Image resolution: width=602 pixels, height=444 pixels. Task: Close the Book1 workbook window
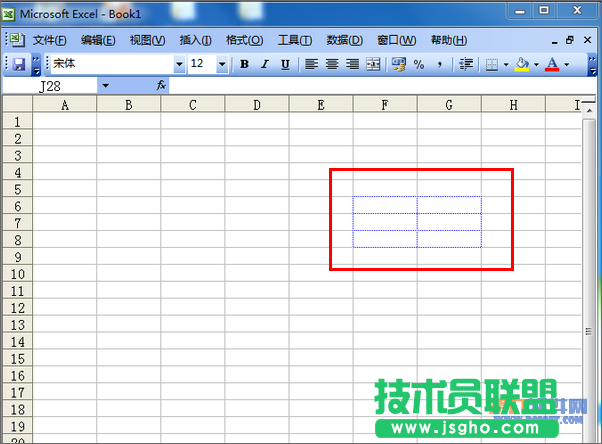(587, 40)
